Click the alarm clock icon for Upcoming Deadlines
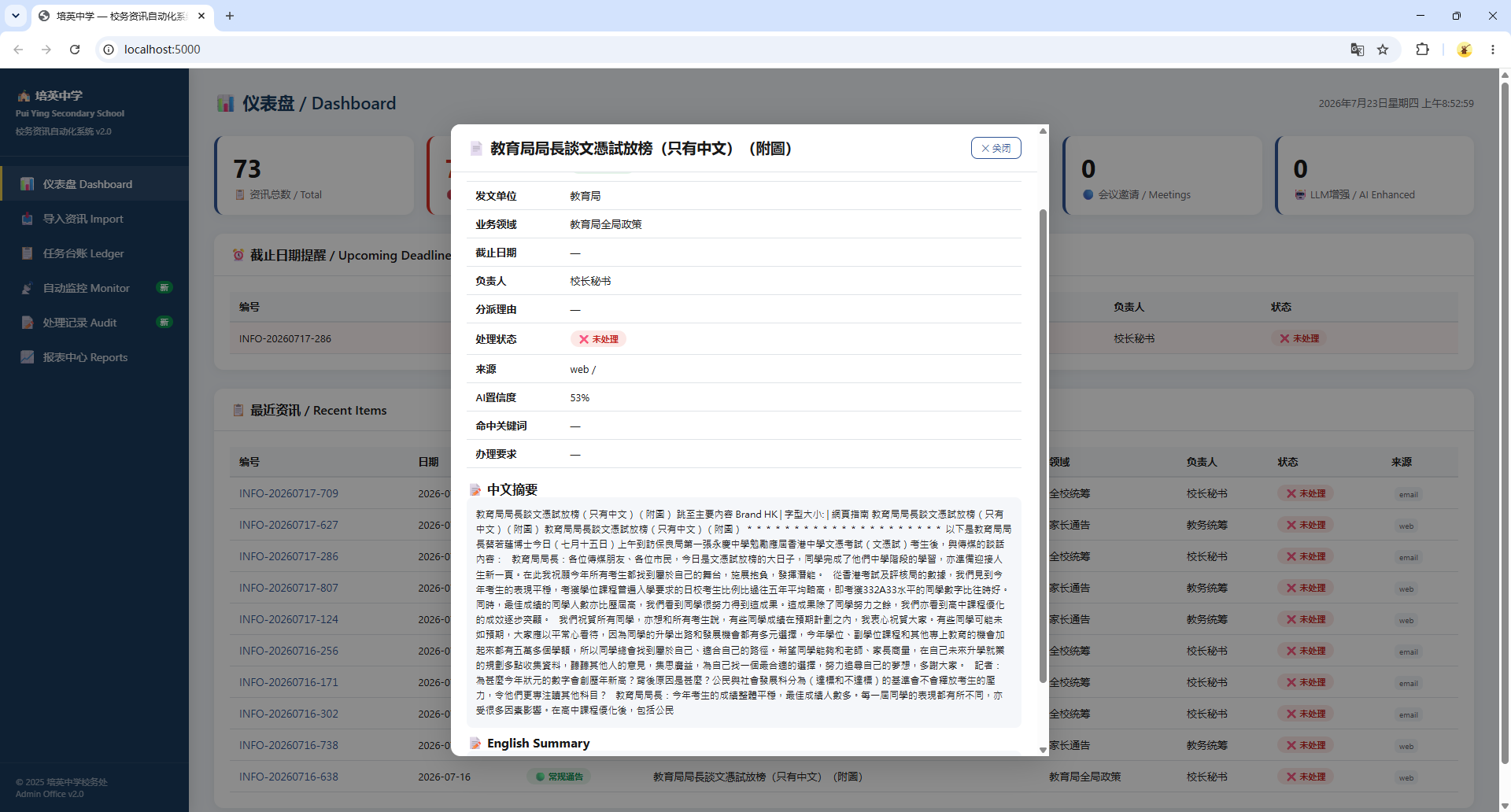Screen dimensions: 1511x812 point(238,255)
